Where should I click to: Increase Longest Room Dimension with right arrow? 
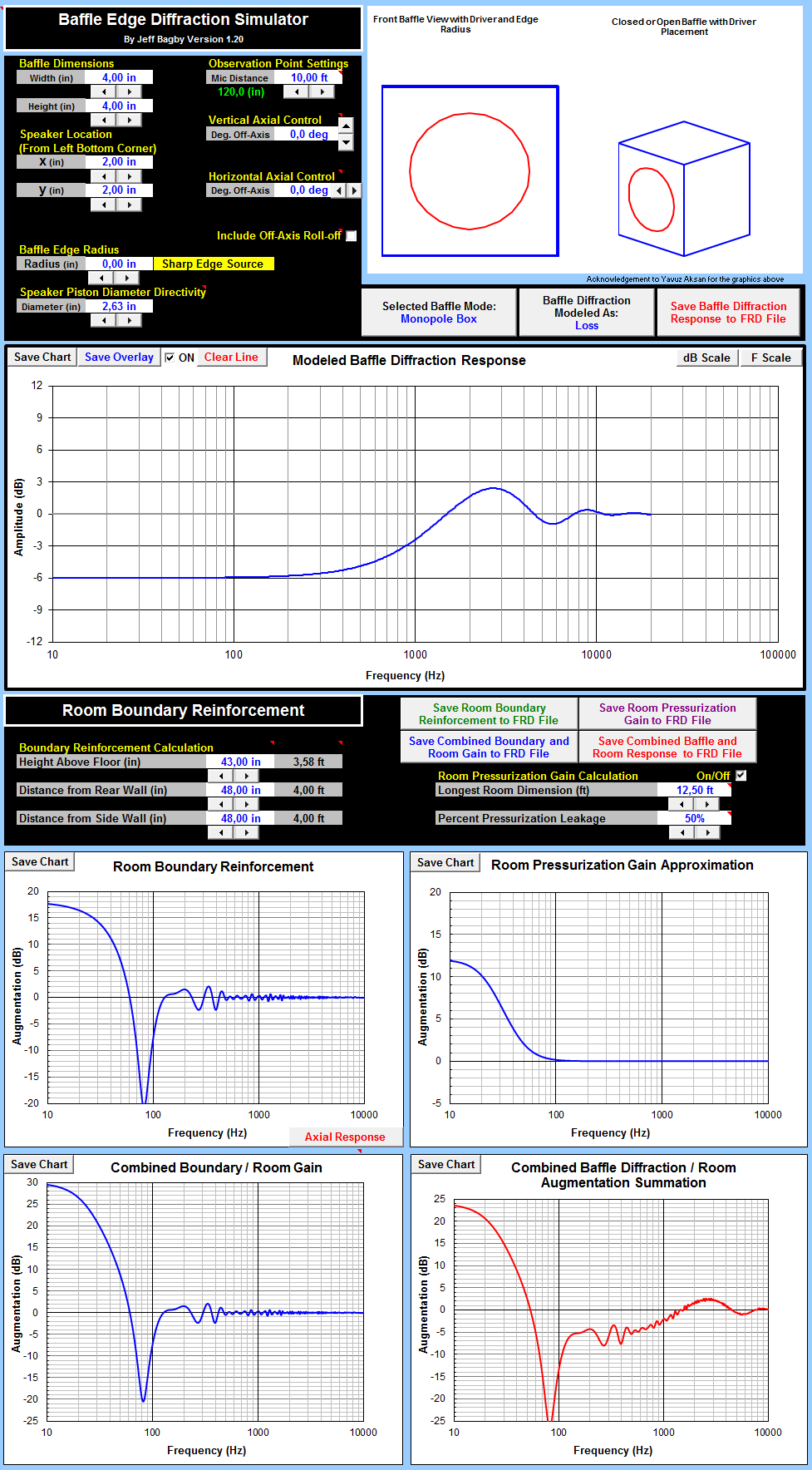(707, 804)
